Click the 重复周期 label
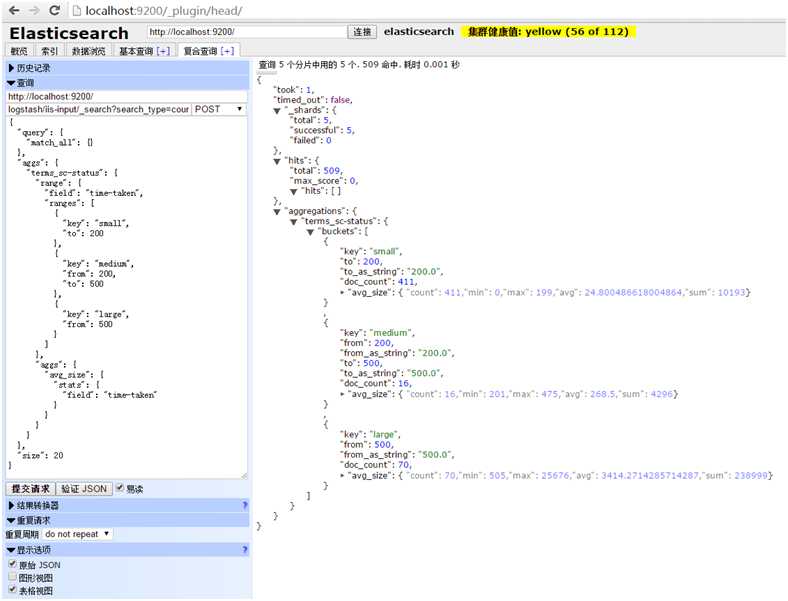Screen dimensions: 788x601 click(x=23, y=534)
